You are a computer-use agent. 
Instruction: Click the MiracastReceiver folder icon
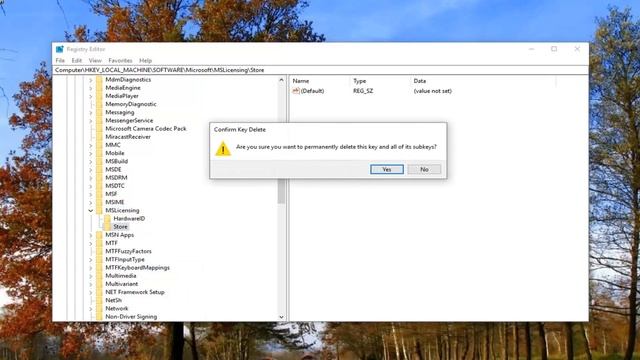tap(99, 137)
